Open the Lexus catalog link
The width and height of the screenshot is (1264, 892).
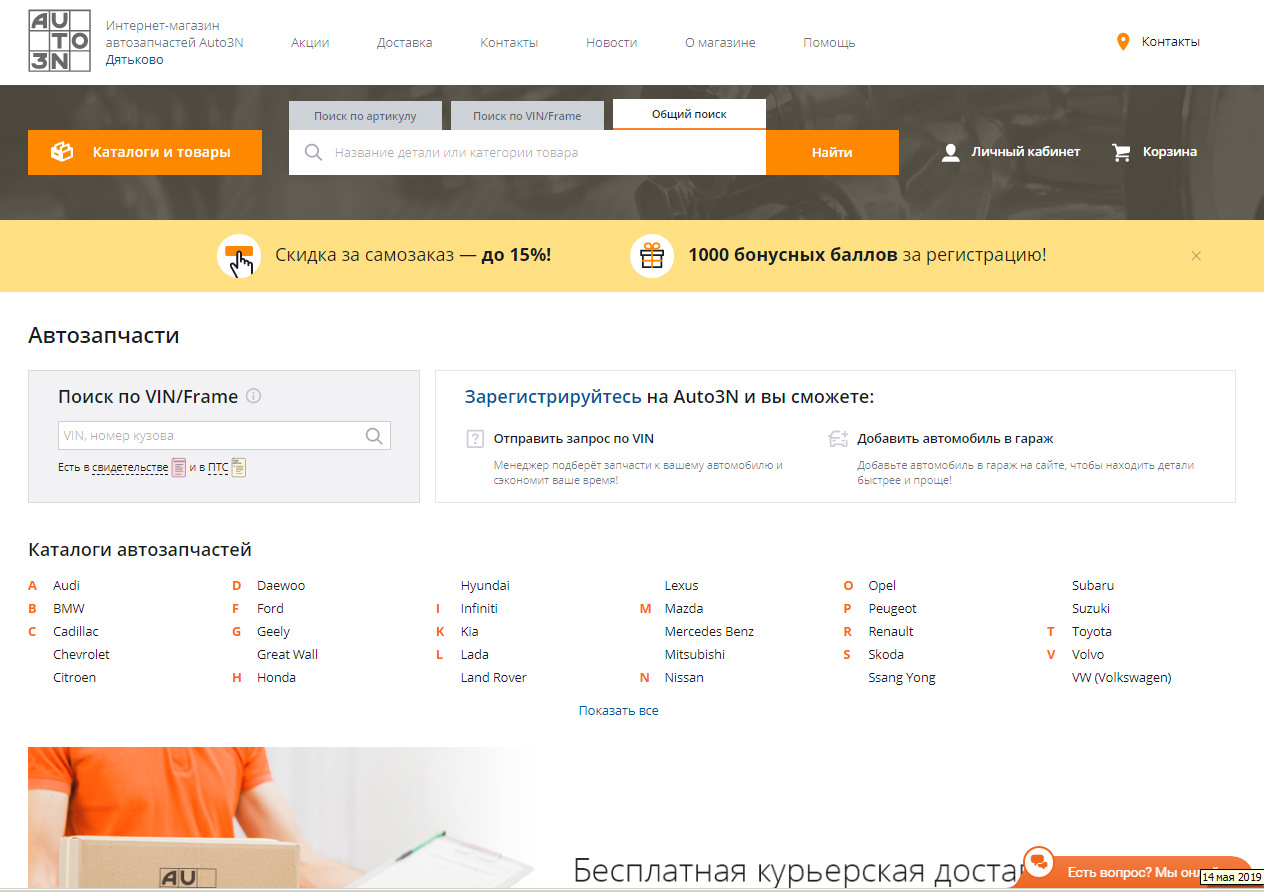[x=681, y=585]
